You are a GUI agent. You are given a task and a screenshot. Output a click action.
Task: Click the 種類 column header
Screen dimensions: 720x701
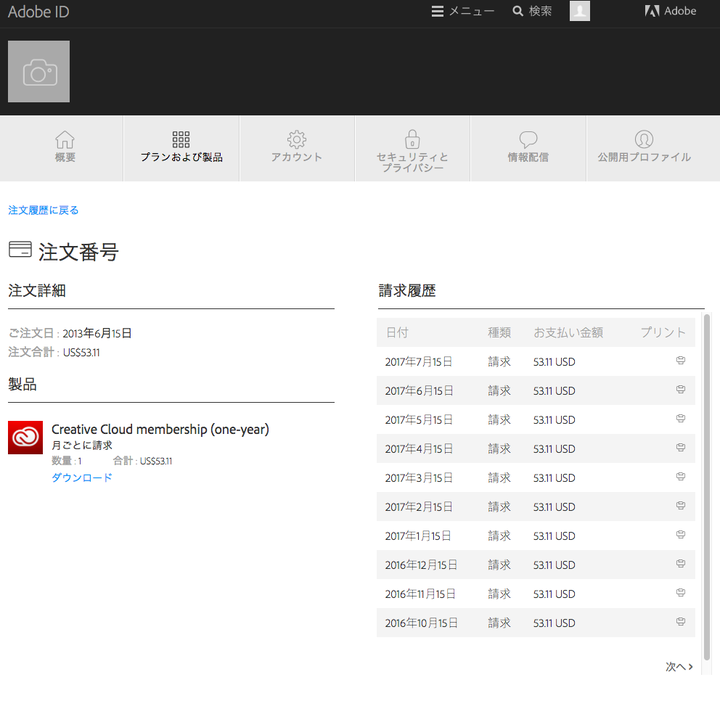[x=499, y=332]
